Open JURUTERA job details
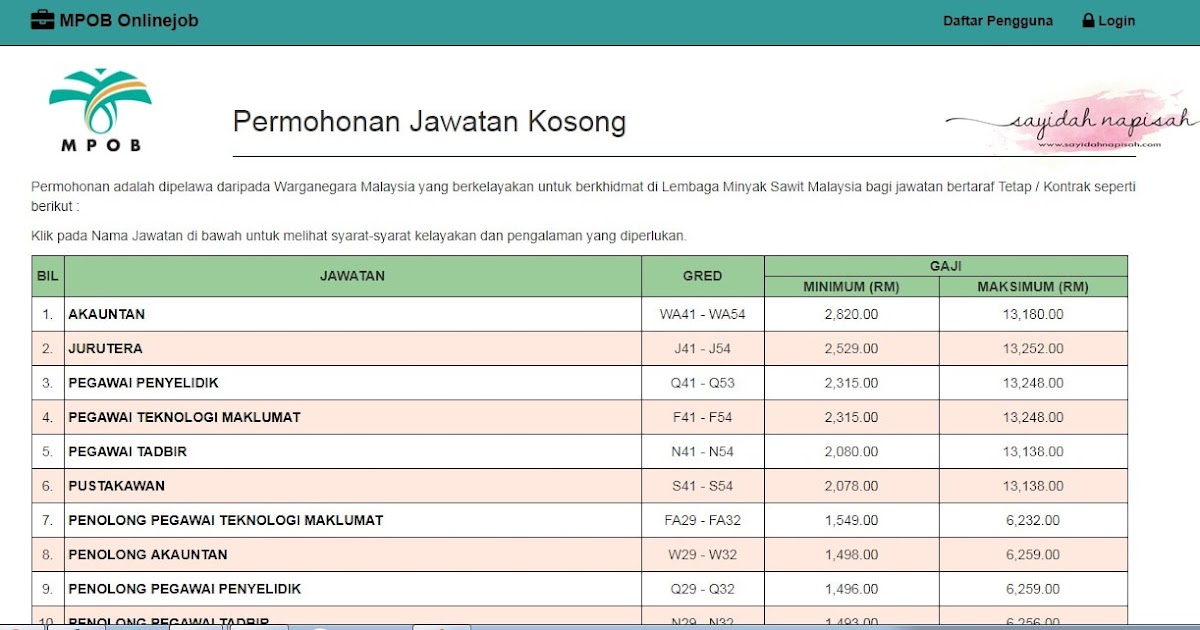This screenshot has width=1200, height=630. [x=105, y=349]
